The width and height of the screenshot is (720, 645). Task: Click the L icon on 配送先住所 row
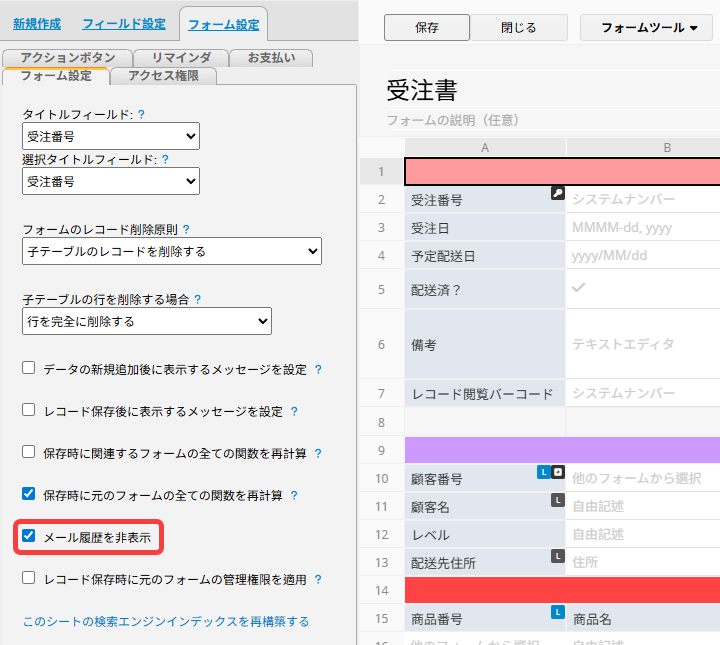pyautogui.click(x=558, y=555)
